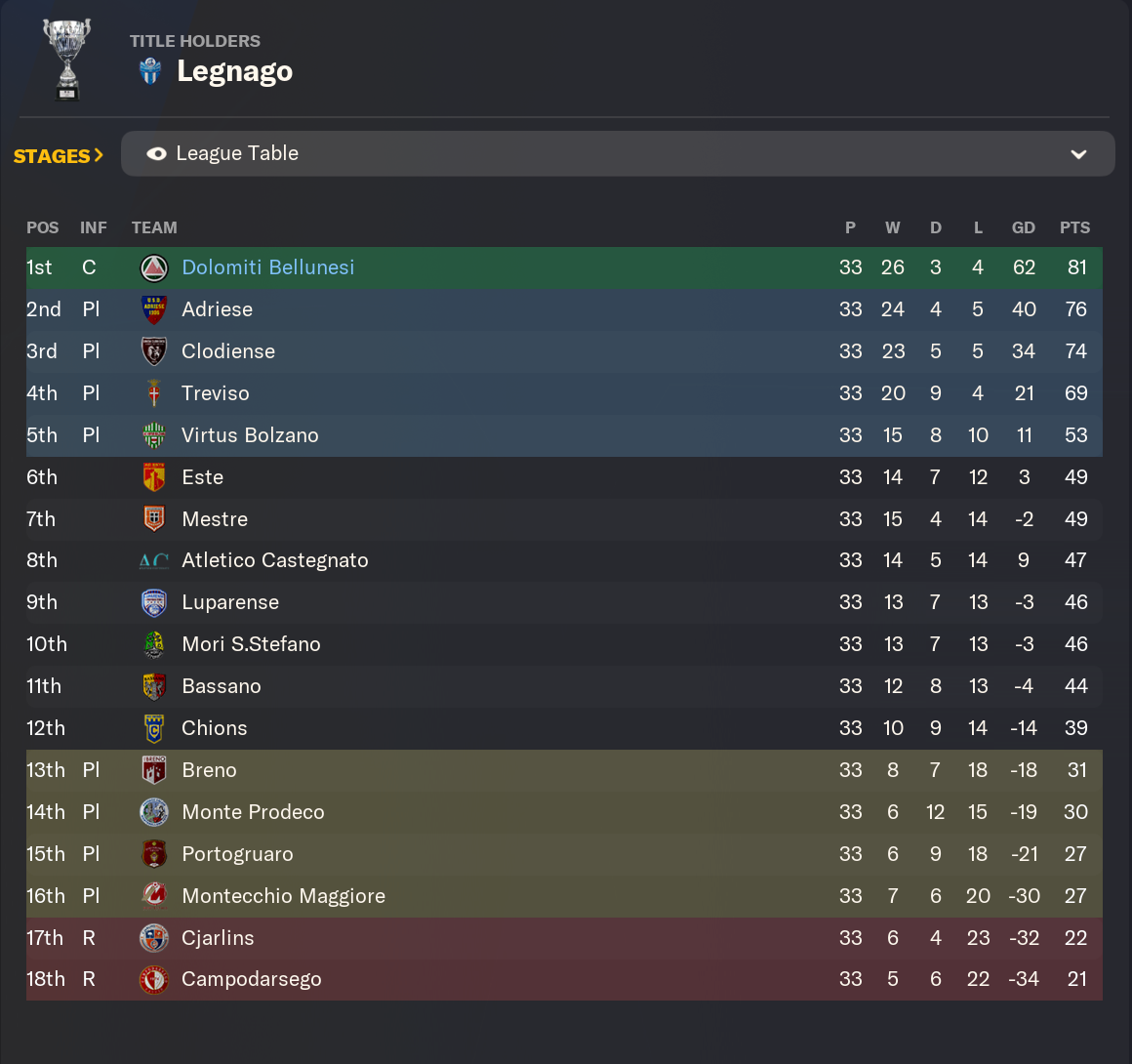Click the silver trophy image

[67, 60]
